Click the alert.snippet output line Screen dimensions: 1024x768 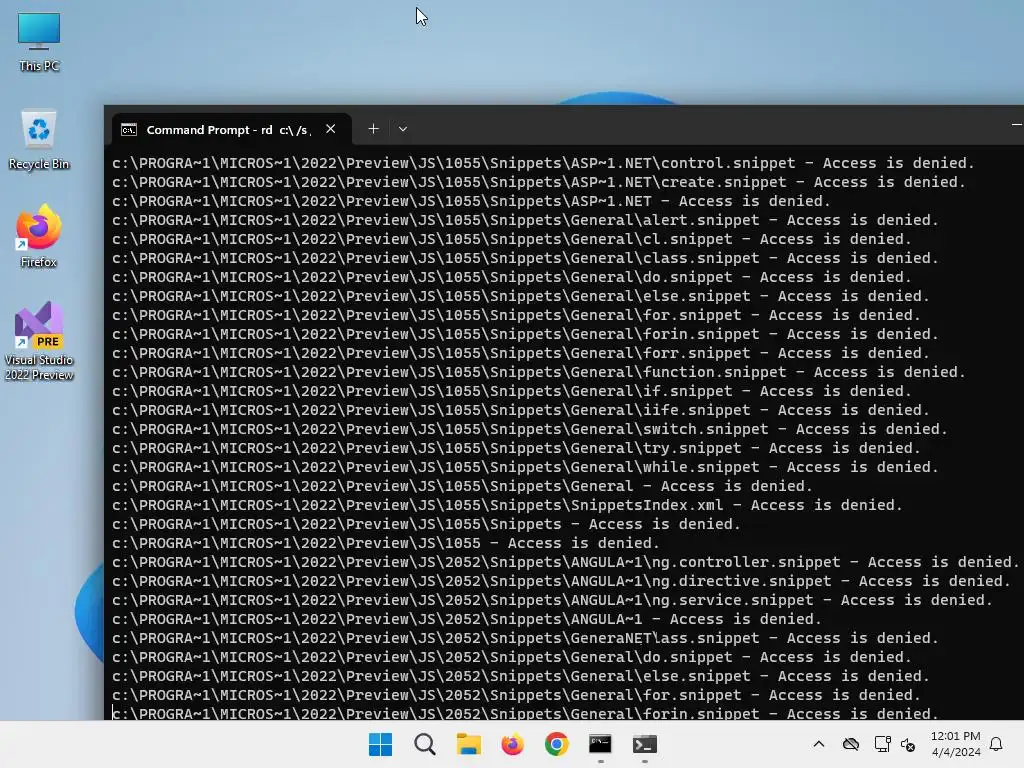[x=525, y=220]
